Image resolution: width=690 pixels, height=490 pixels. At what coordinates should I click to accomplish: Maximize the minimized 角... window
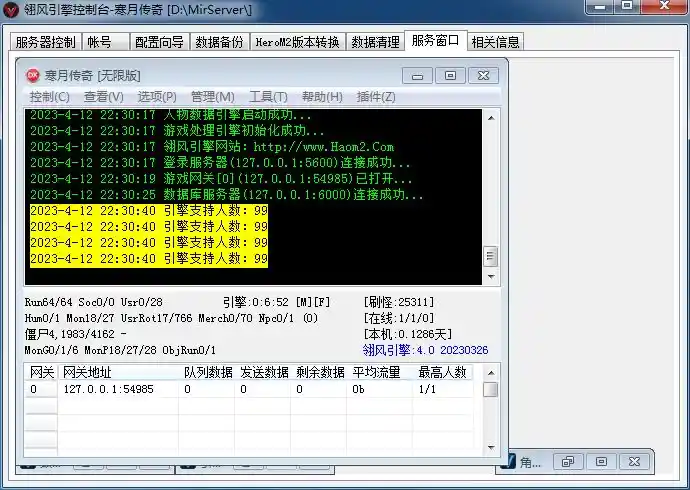coord(601,461)
